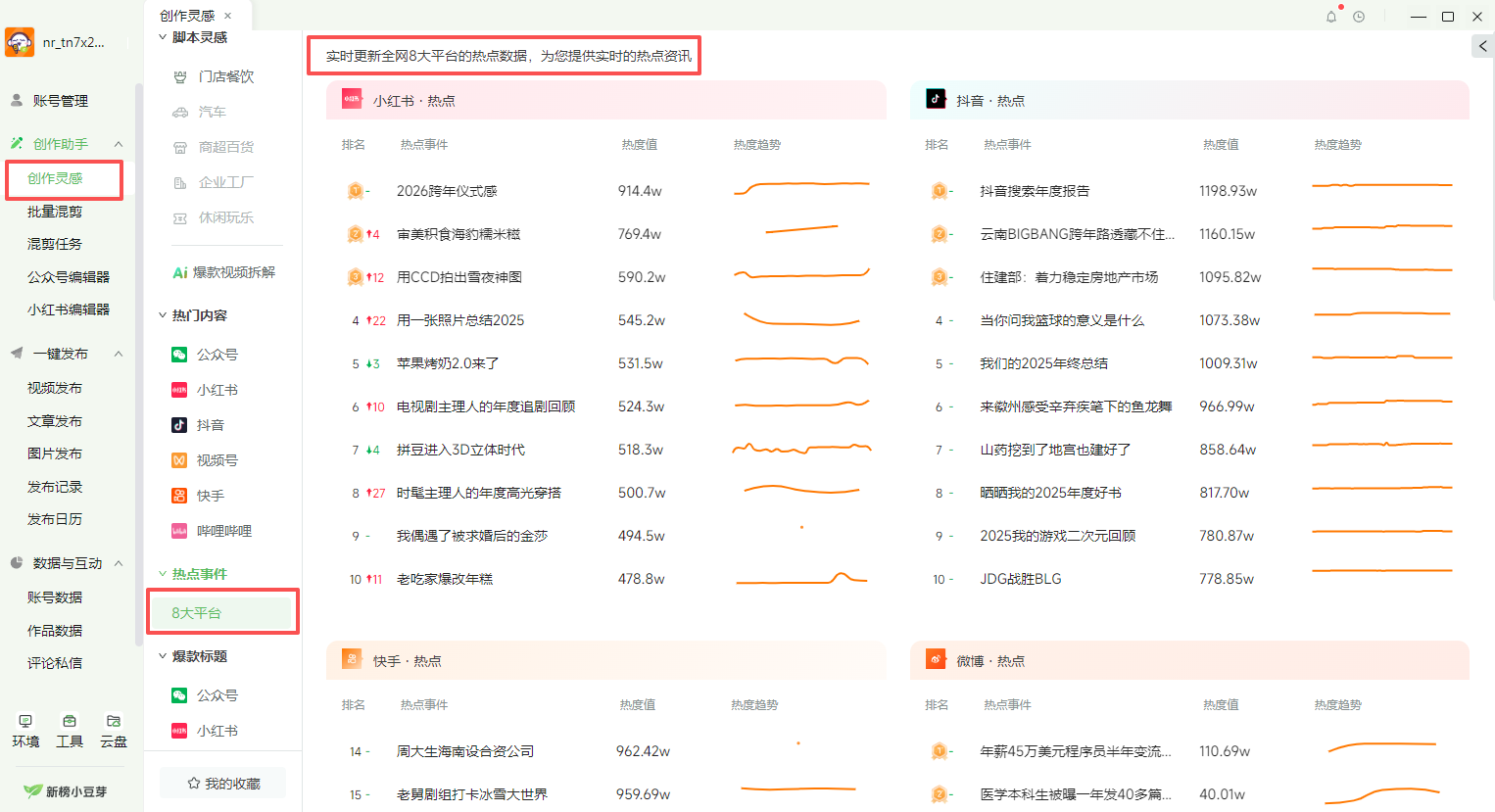Screen dimensions: 1495x812
Task: Select 小红书 icon under 热门内容
Action: 179,390
